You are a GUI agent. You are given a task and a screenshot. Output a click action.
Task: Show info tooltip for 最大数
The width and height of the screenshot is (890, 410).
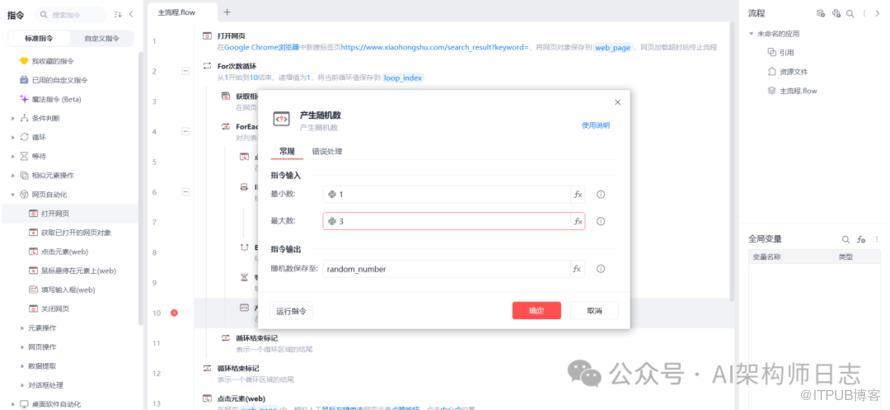tap(601, 221)
